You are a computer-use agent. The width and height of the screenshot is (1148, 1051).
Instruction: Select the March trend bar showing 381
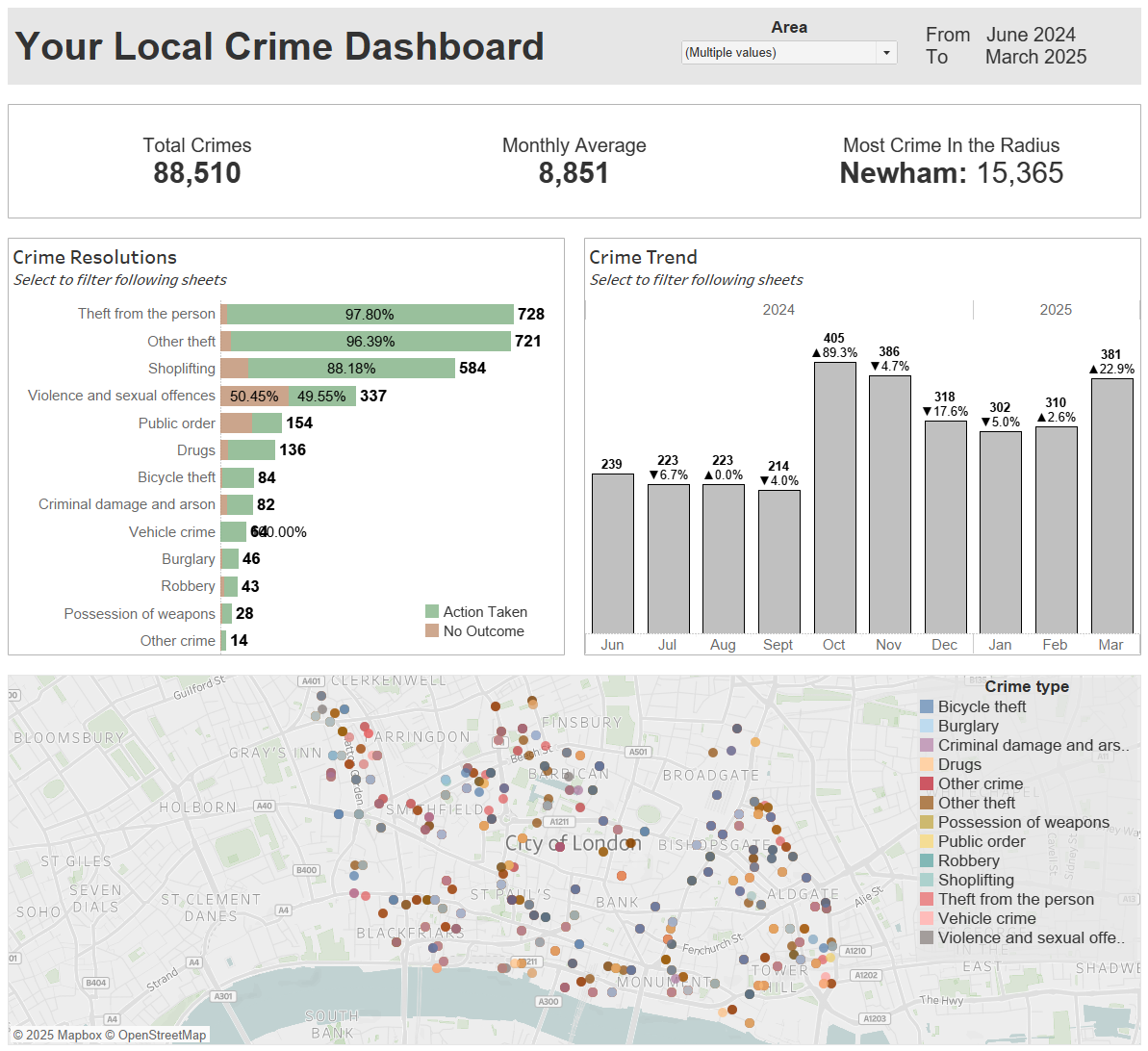[x=1112, y=506]
